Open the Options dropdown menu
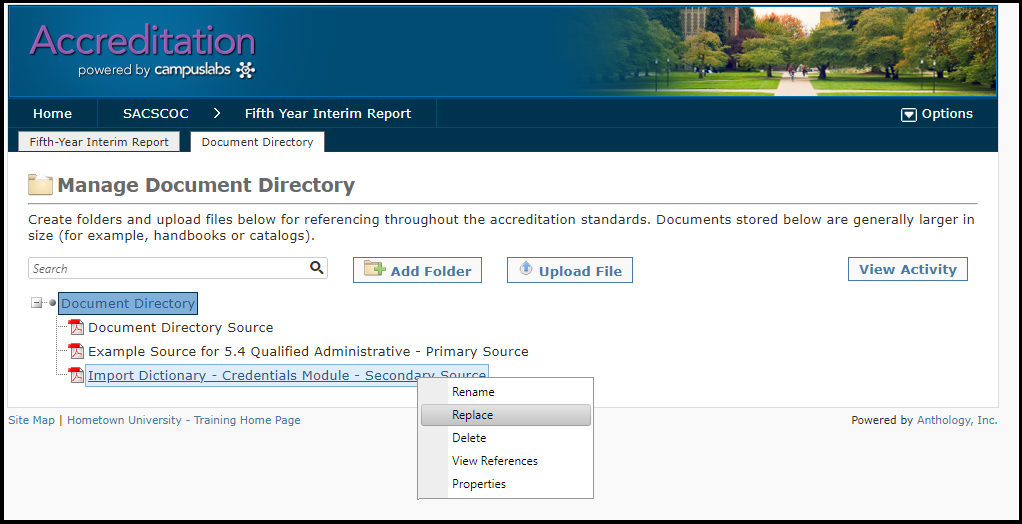The image size is (1022, 524). [x=937, y=114]
